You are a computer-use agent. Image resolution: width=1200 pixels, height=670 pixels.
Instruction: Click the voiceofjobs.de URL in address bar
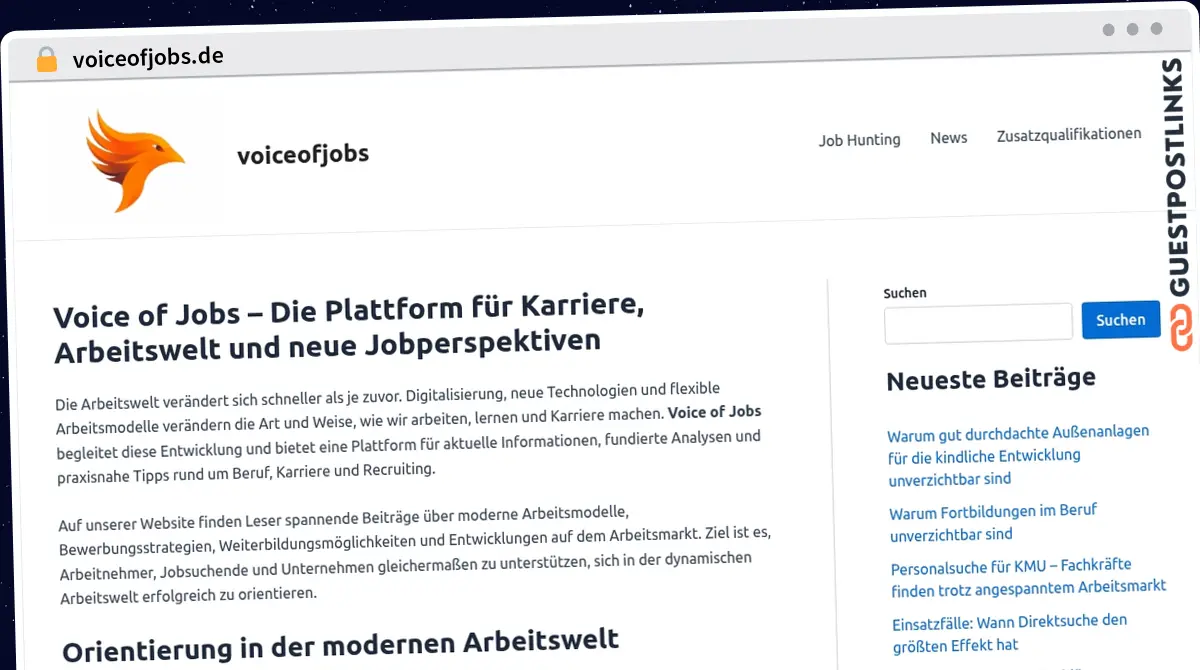[x=148, y=57]
